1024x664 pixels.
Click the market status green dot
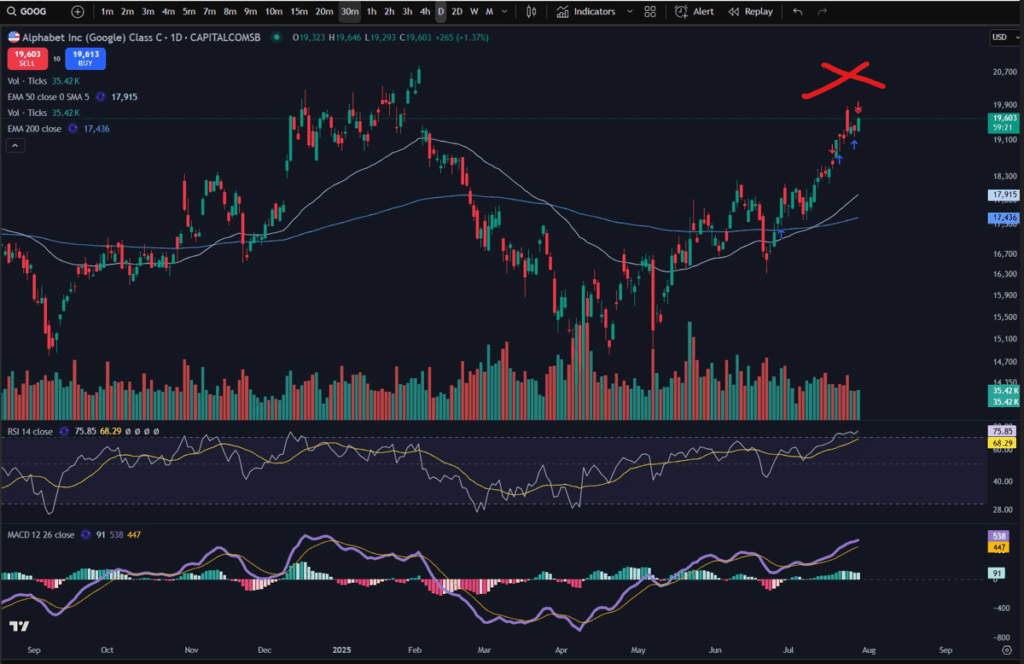click(x=277, y=37)
